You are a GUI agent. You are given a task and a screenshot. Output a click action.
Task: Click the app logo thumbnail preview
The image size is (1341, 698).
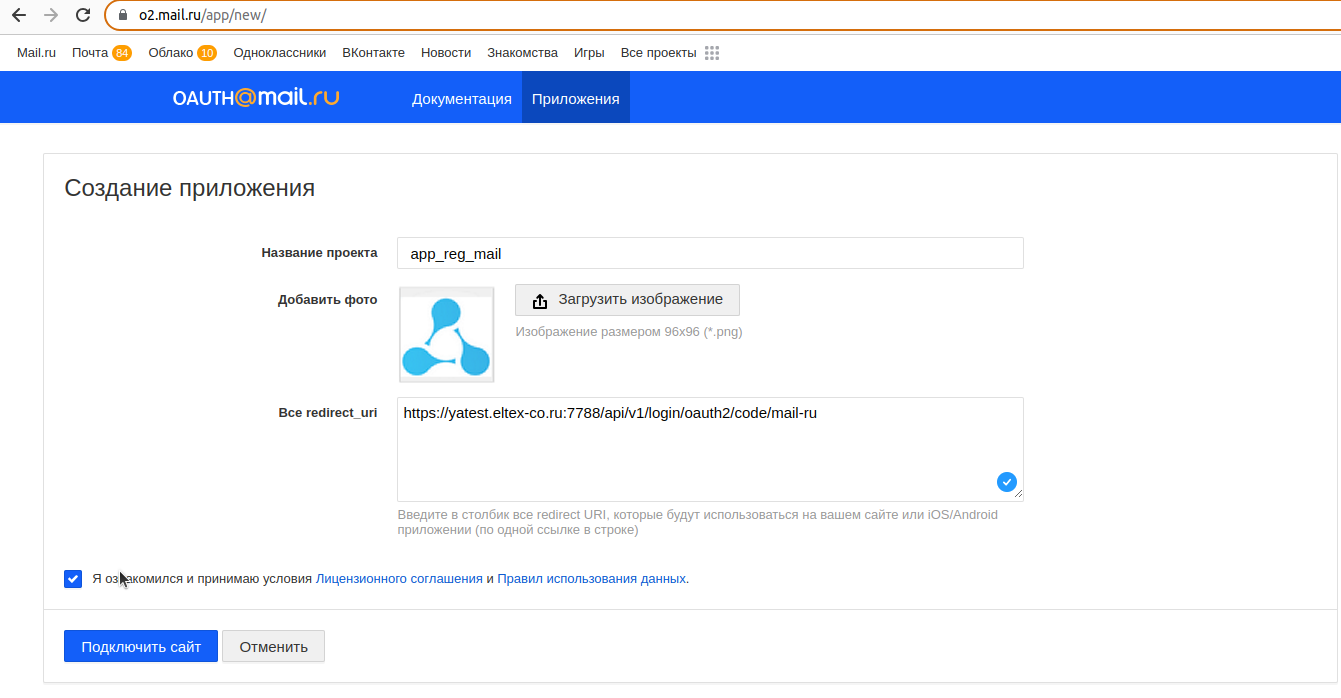click(447, 334)
